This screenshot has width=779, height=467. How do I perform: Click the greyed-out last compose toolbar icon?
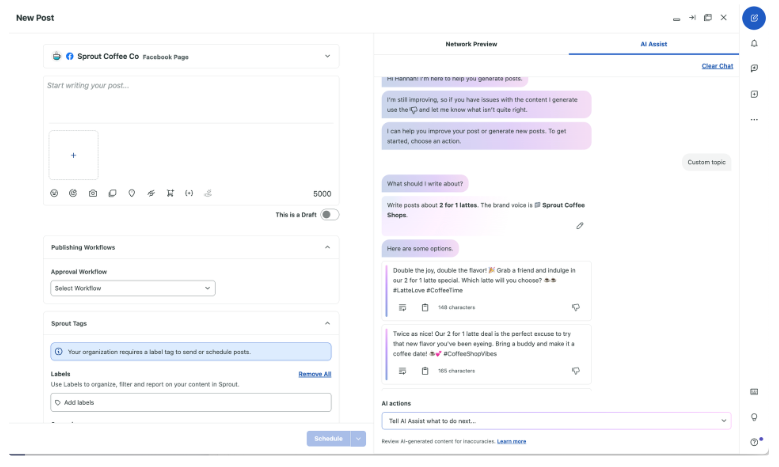pos(208,193)
